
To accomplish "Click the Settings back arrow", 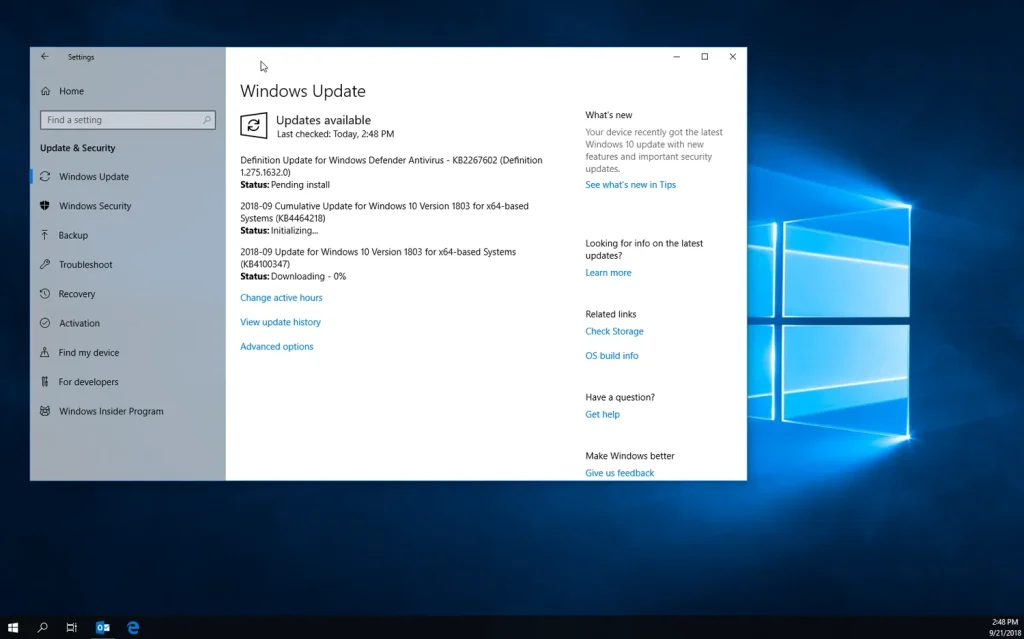I will (x=44, y=57).
